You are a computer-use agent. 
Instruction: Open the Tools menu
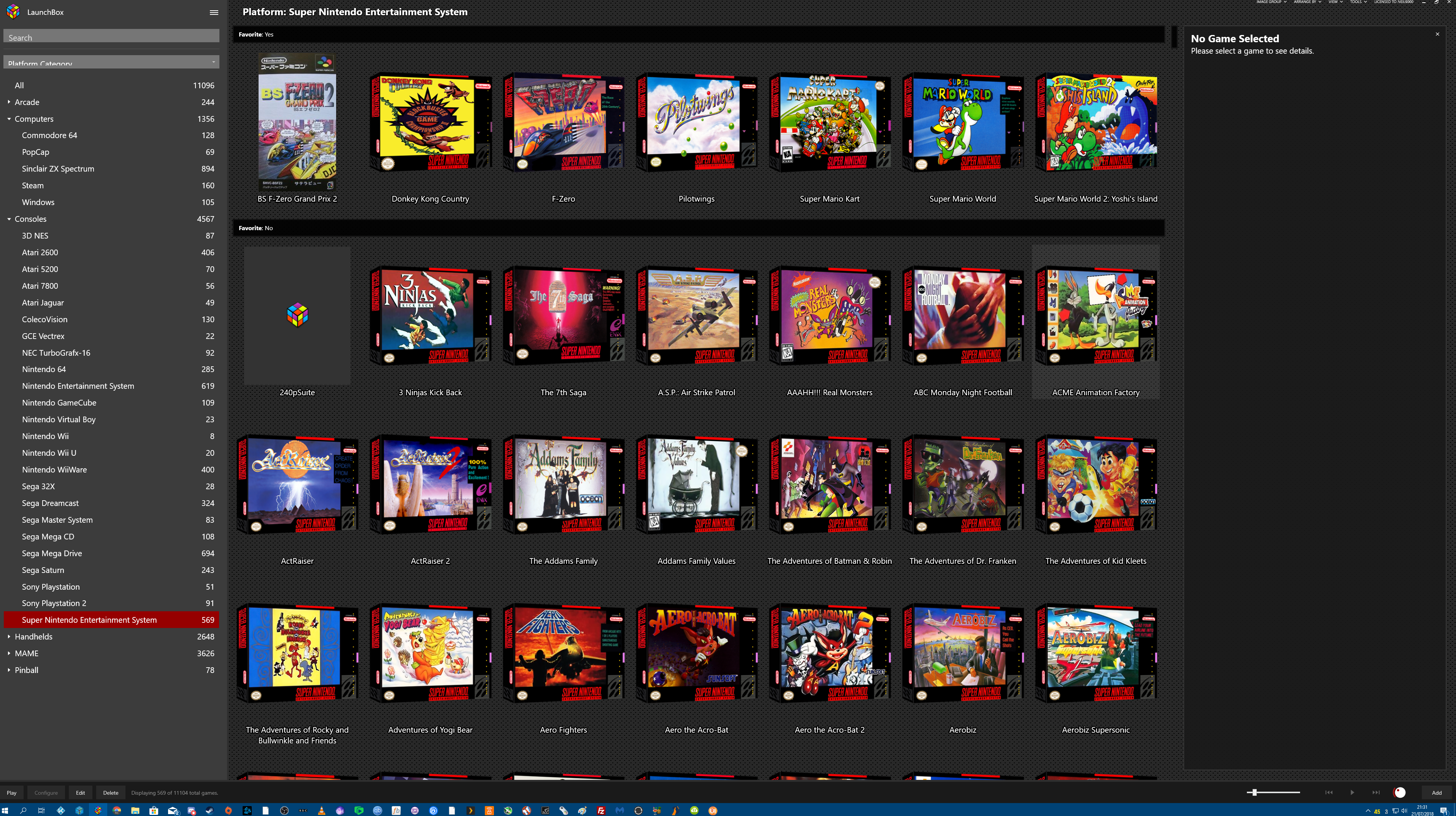1358,2
